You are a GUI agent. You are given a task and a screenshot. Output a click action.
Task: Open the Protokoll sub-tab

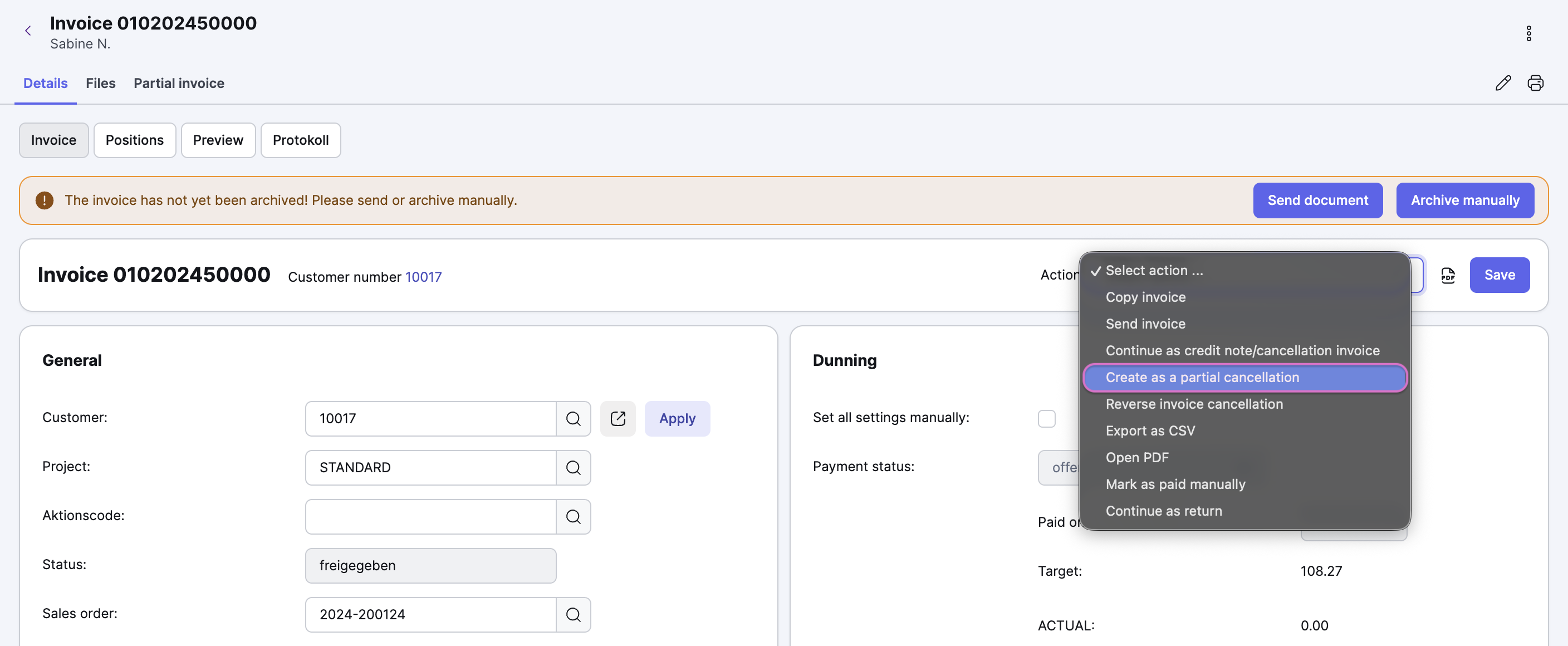coord(301,140)
